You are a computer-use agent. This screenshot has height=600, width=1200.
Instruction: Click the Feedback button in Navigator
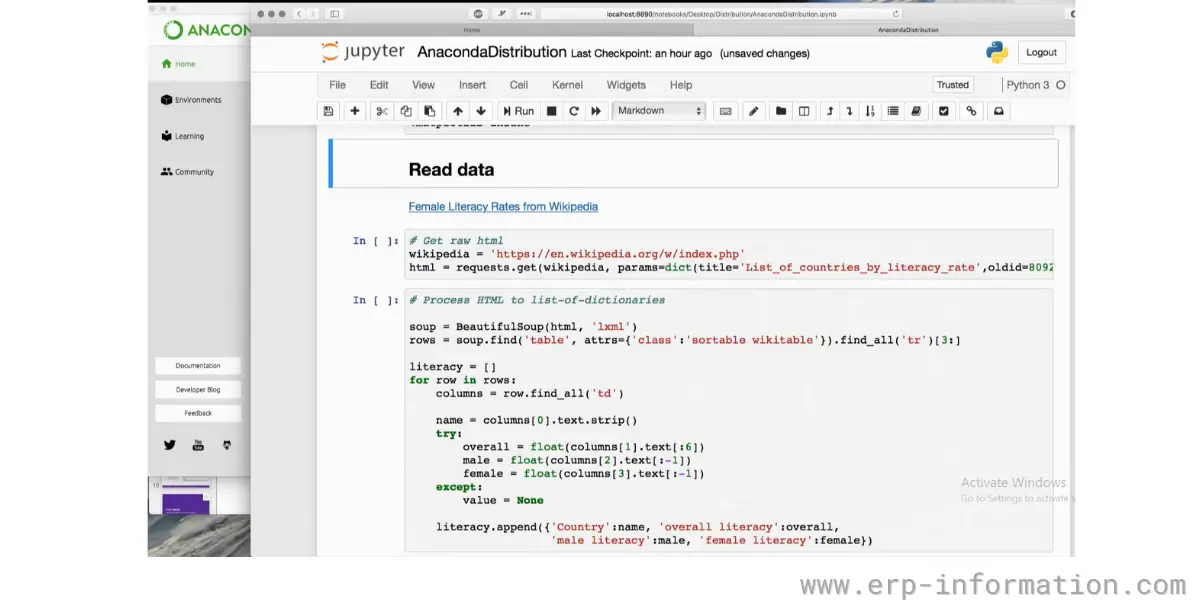(x=198, y=413)
